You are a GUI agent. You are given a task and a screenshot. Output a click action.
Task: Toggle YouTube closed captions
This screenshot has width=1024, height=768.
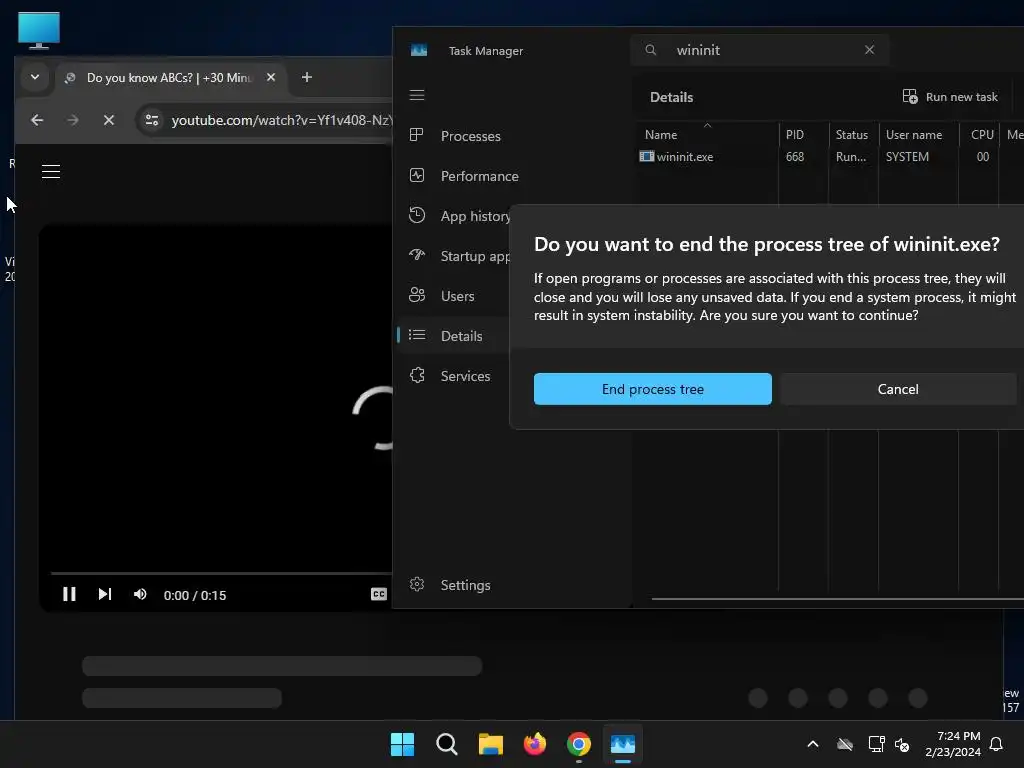coord(379,594)
